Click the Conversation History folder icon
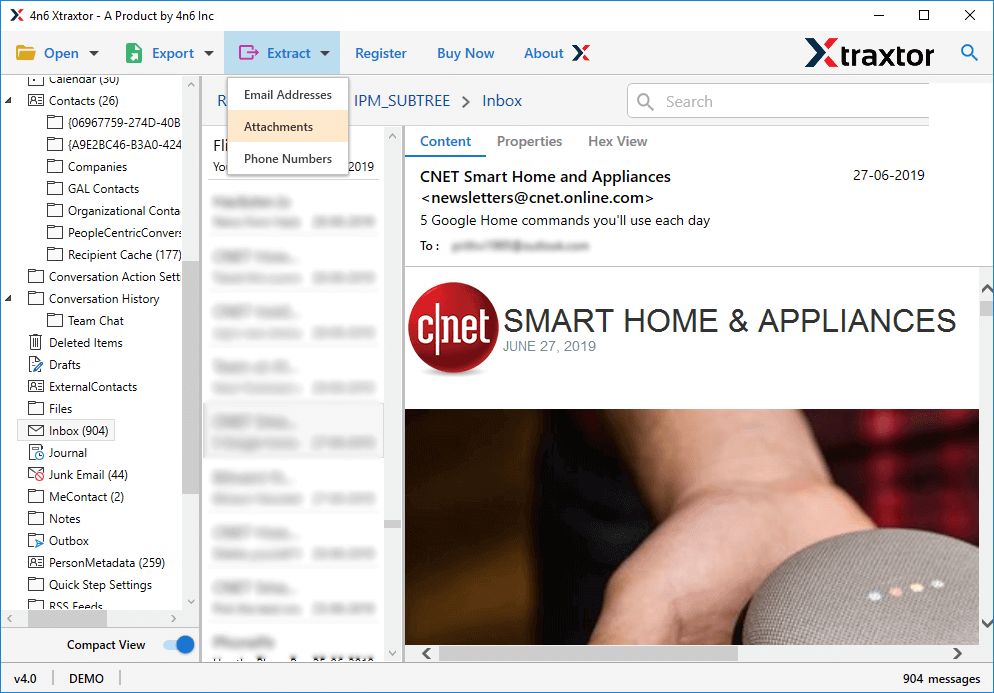Image resolution: width=994 pixels, height=693 pixels. (x=36, y=298)
